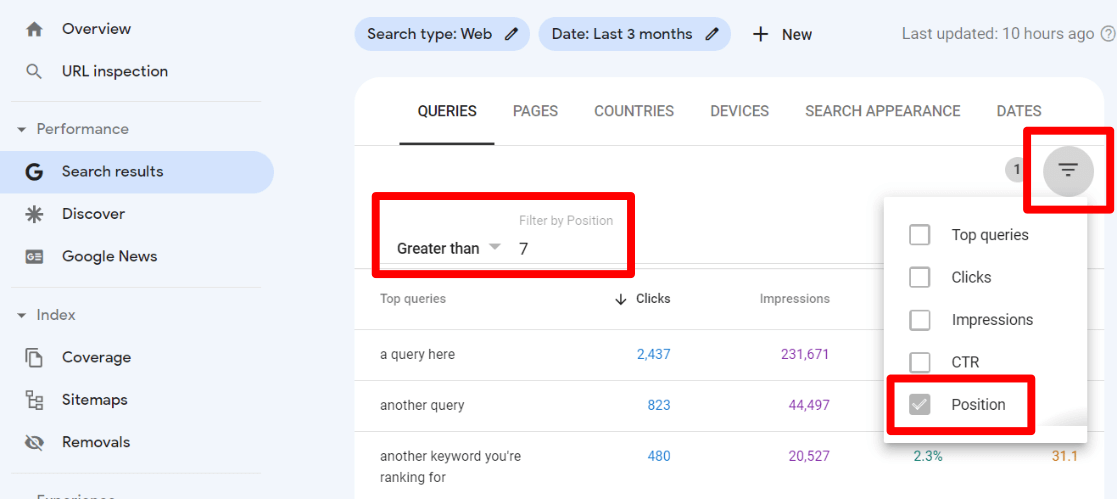Click the Removals crossed-eye icon
The height and width of the screenshot is (499, 1117).
[x=33, y=442]
